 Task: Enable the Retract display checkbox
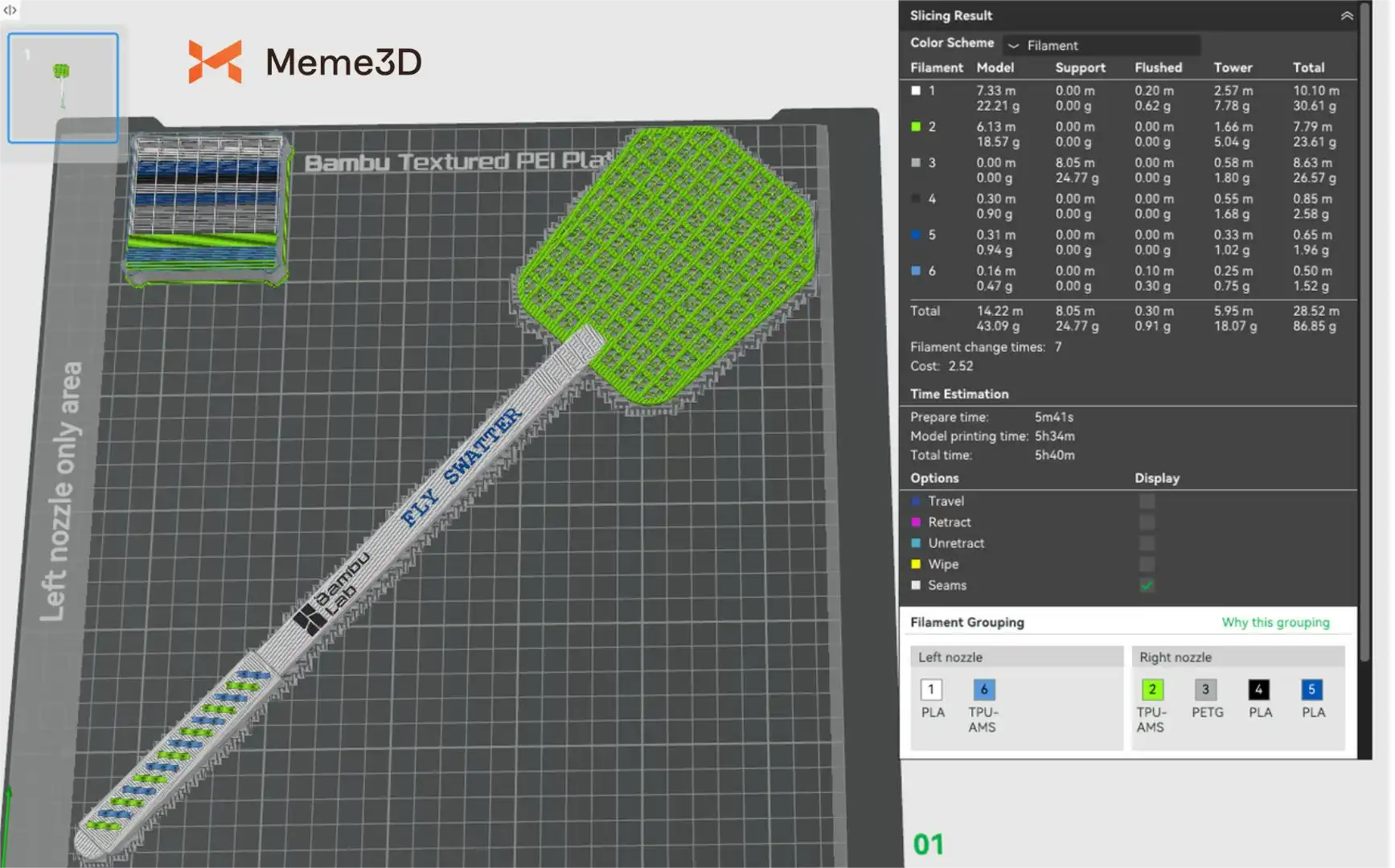pyautogui.click(x=1147, y=522)
